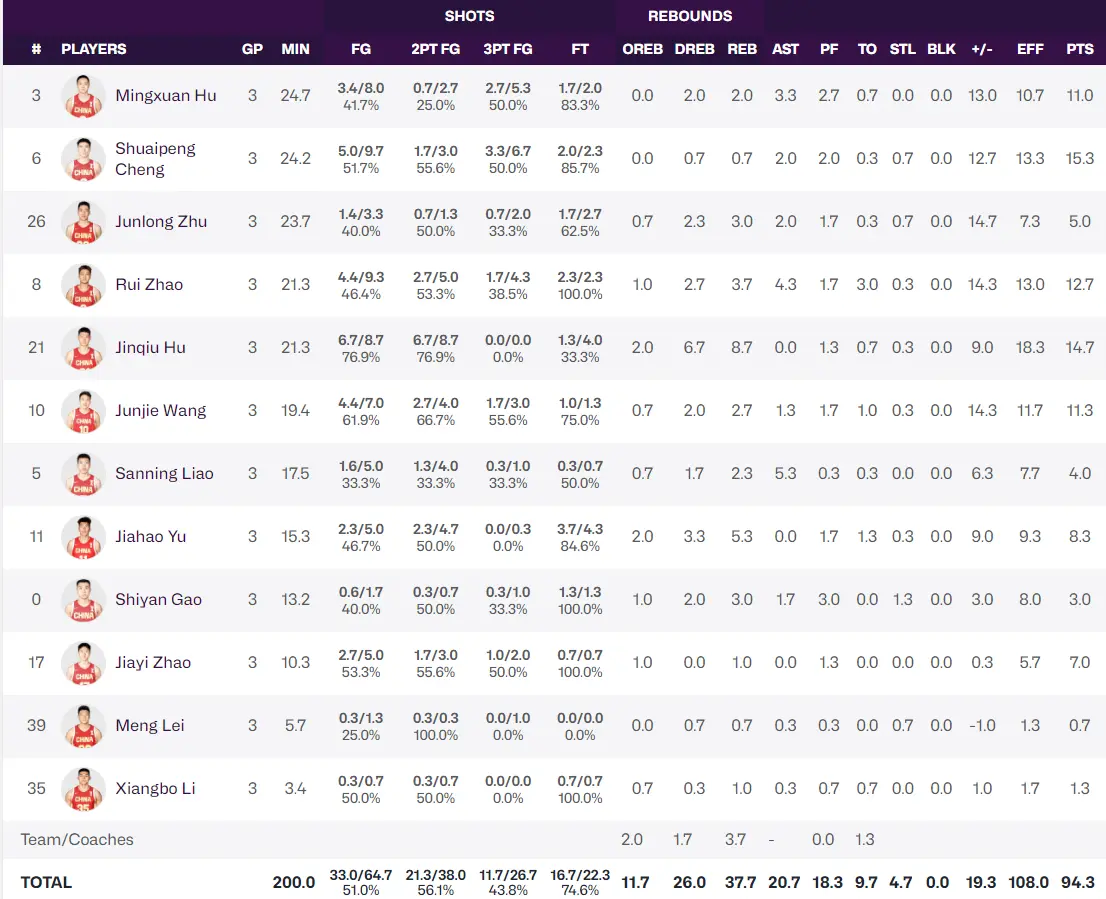This screenshot has height=899, width=1106.
Task: Open Junjie Wang's player name link
Action: (160, 411)
